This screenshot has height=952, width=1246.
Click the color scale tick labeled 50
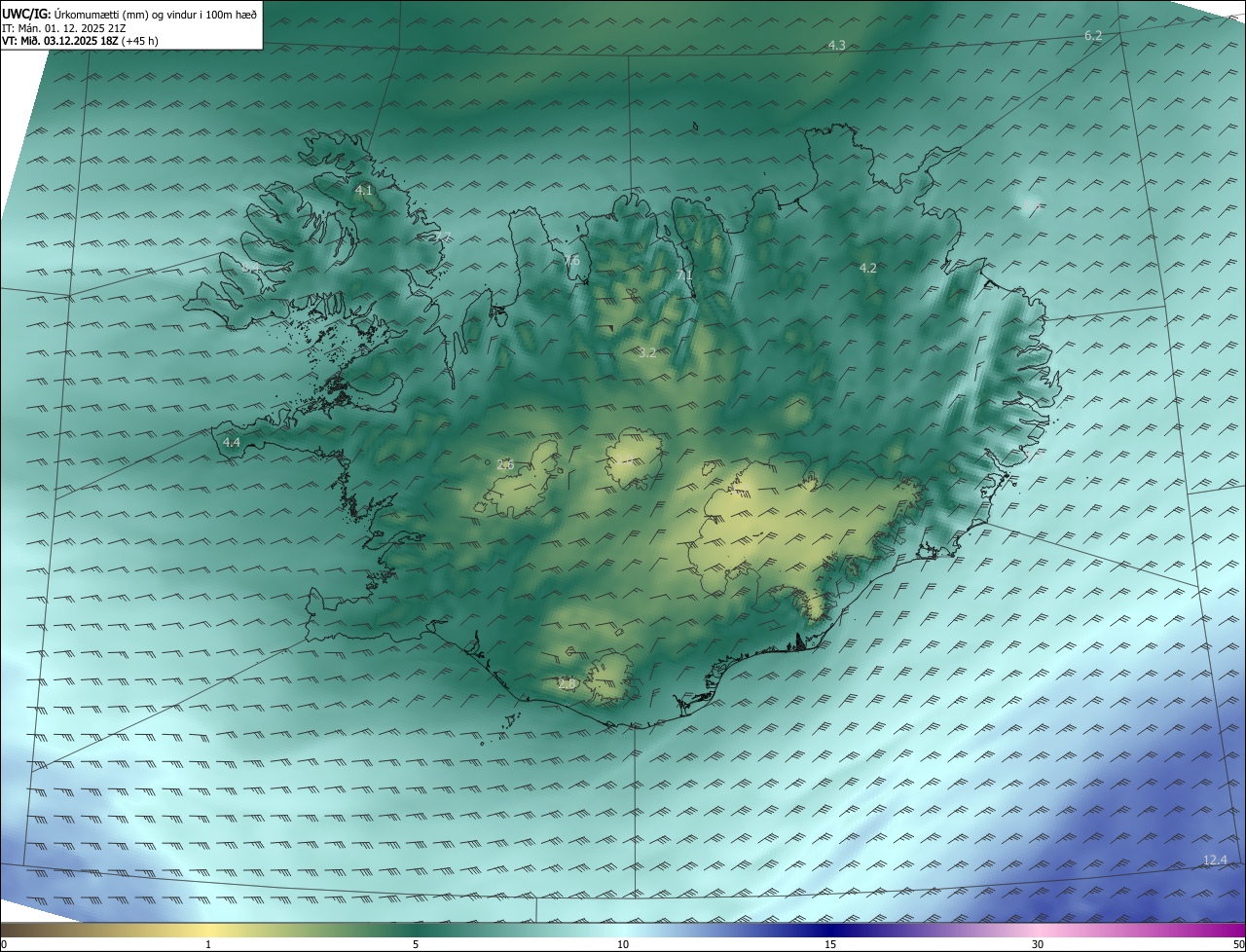pos(1238,944)
